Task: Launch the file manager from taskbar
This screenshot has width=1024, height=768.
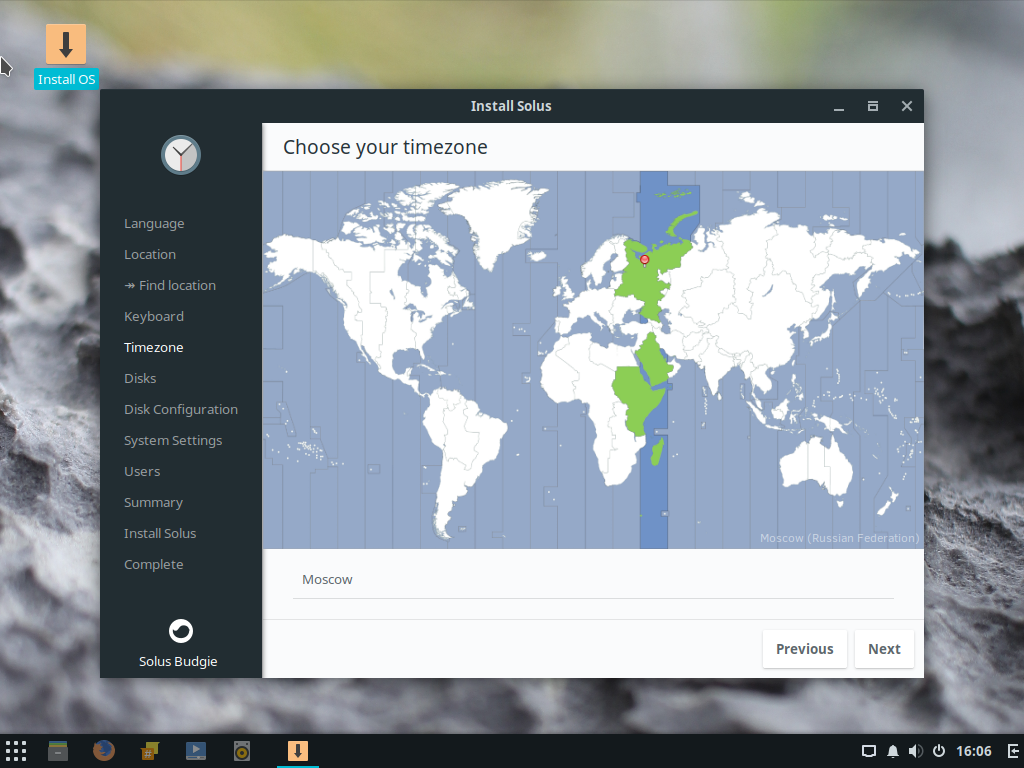Action: coord(58,751)
